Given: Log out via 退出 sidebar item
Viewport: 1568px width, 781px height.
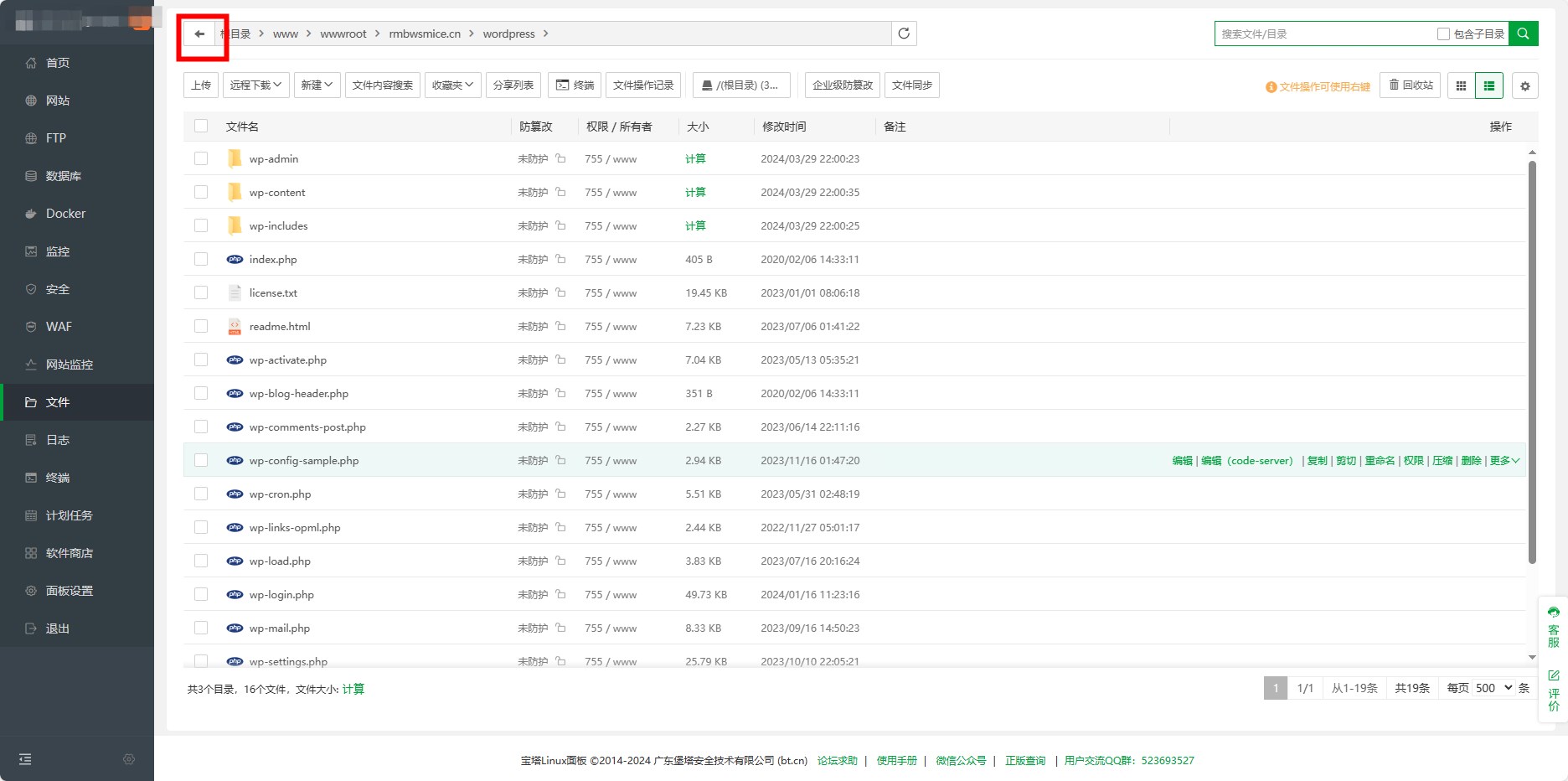Looking at the screenshot, I should 77,628.
